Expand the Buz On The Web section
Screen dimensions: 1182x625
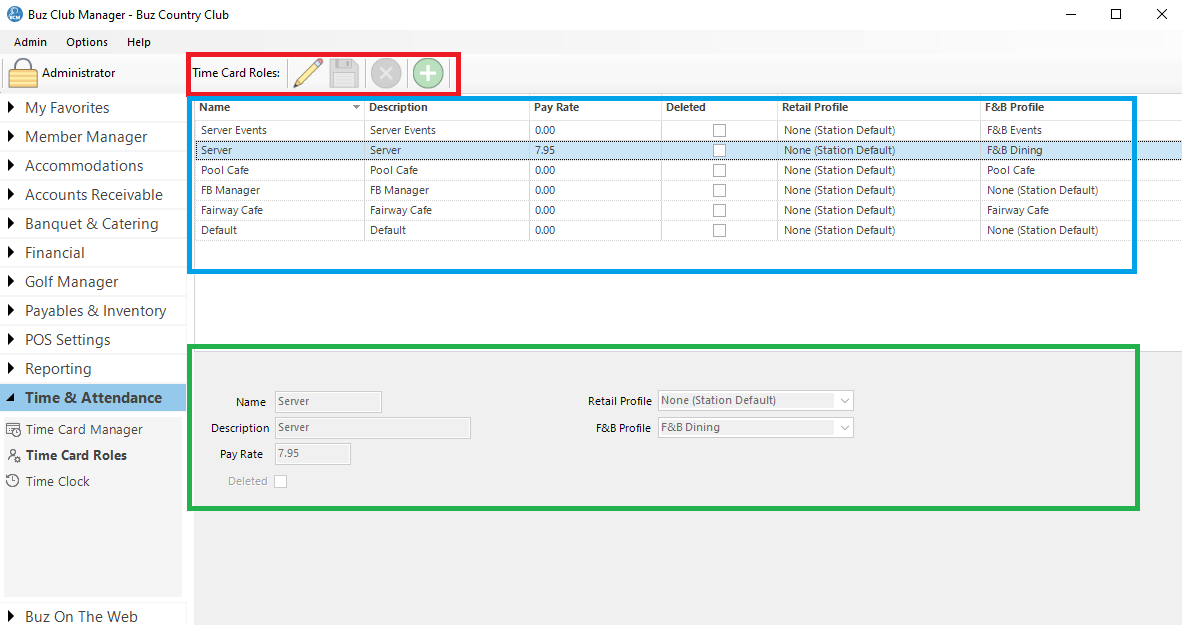pos(81,616)
